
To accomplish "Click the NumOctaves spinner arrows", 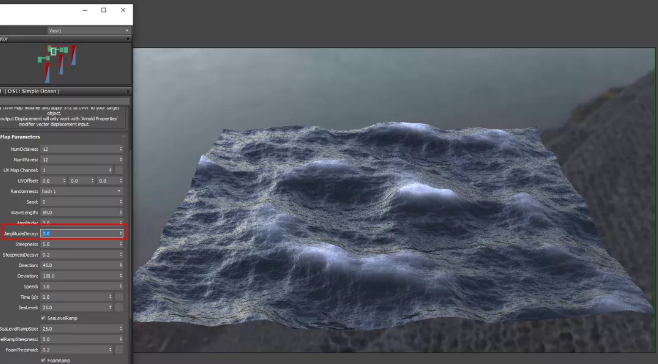I will tap(121, 149).
